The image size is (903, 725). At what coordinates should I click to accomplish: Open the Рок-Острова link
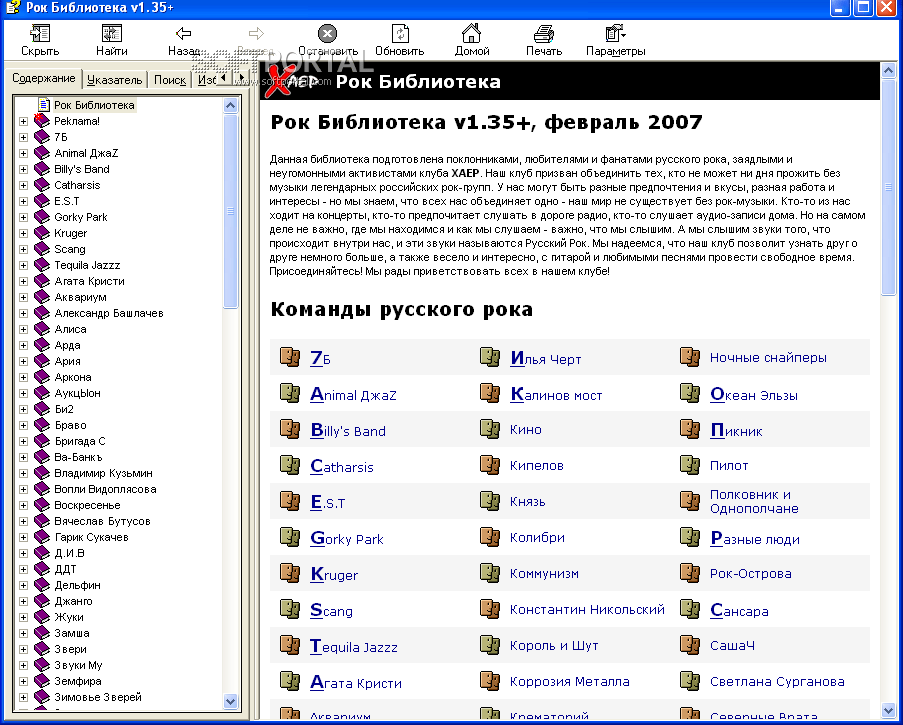750,574
